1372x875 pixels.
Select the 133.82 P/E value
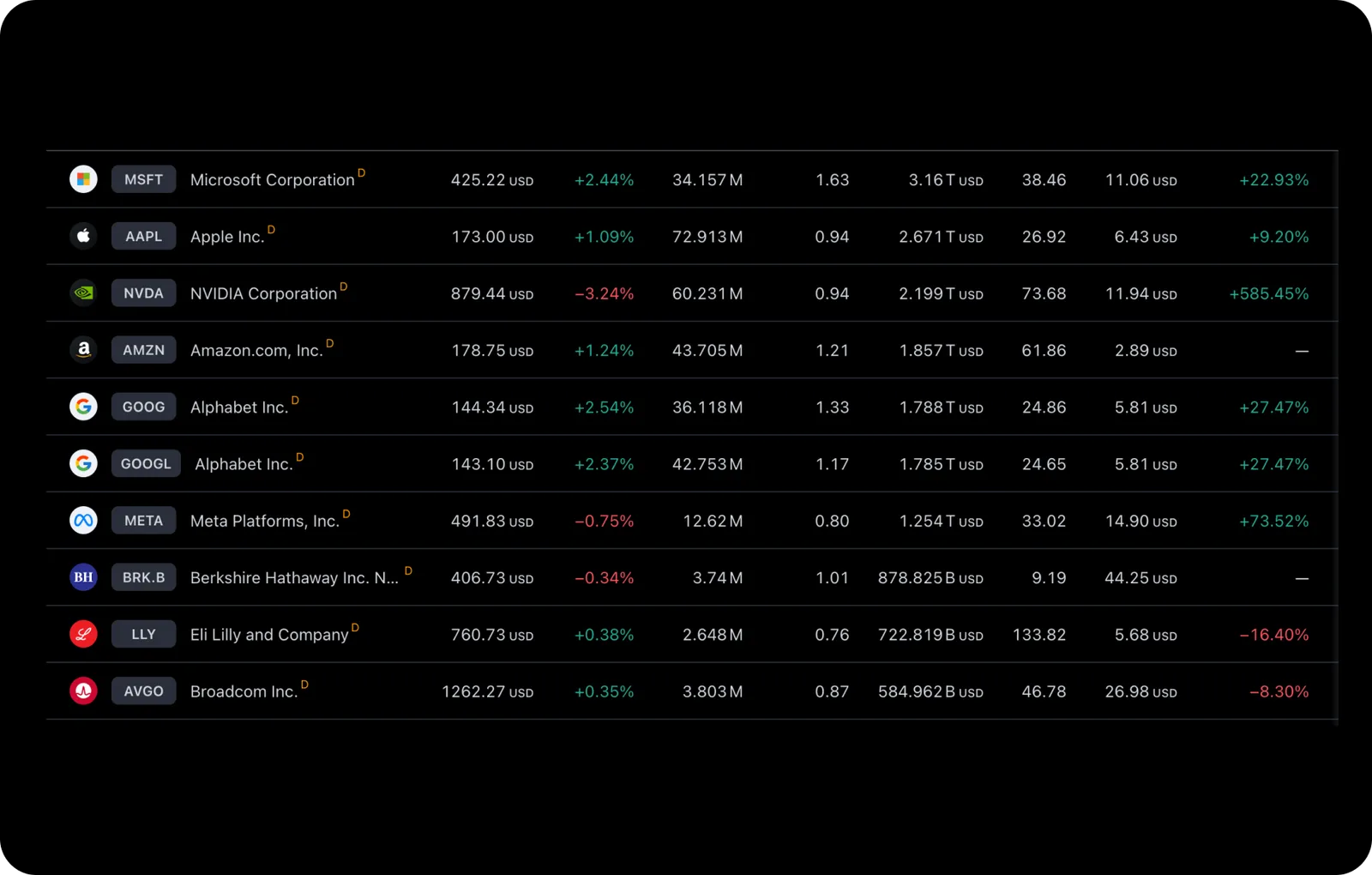(x=1039, y=635)
